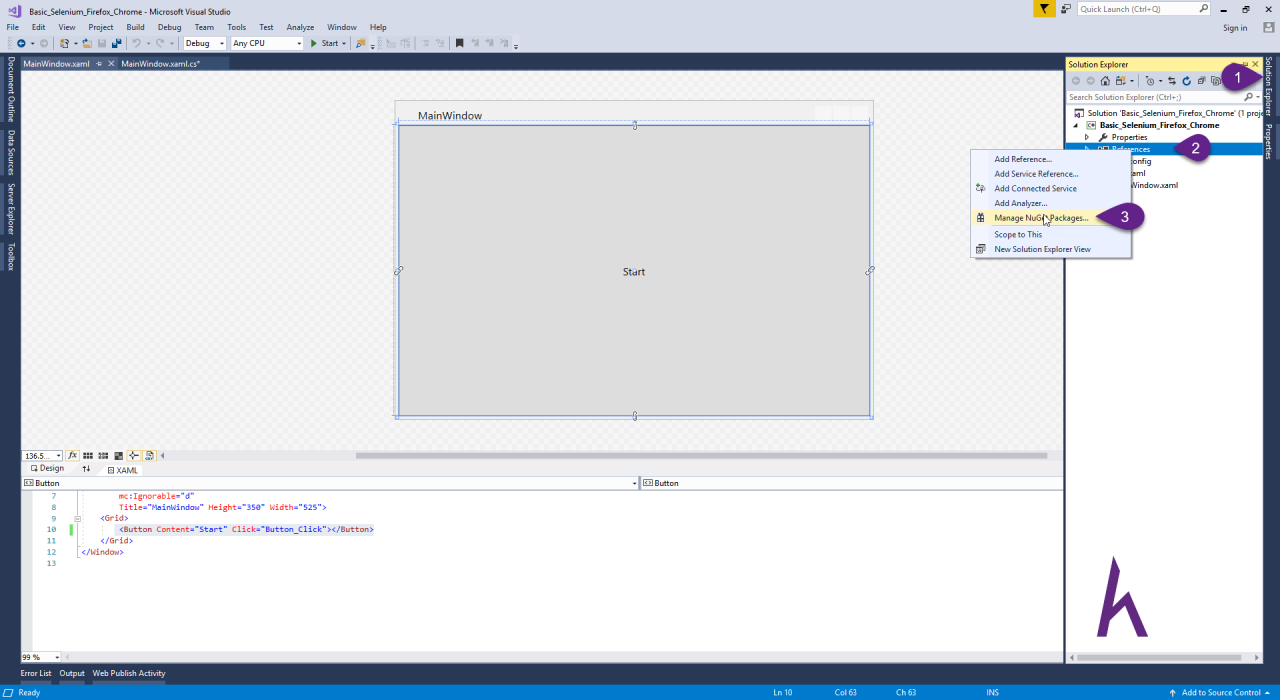Image resolution: width=1280 pixels, height=700 pixels.
Task: Click the bookmark toolbar icon
Action: (x=460, y=43)
